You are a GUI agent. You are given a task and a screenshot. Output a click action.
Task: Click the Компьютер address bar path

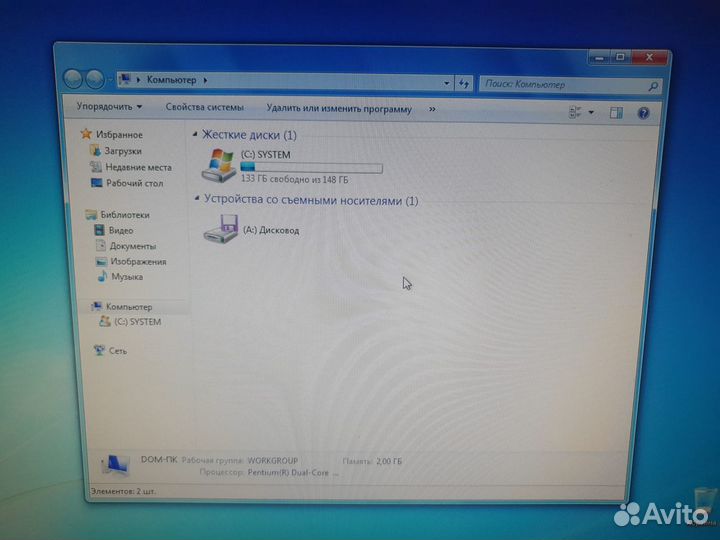point(171,79)
